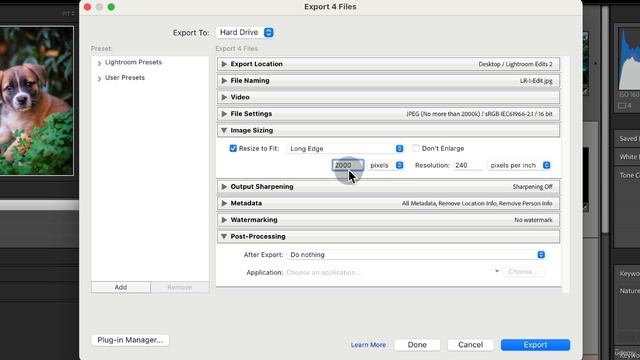Open the Export To Hard Drive dropdown
The width and height of the screenshot is (640, 360).
pos(245,32)
